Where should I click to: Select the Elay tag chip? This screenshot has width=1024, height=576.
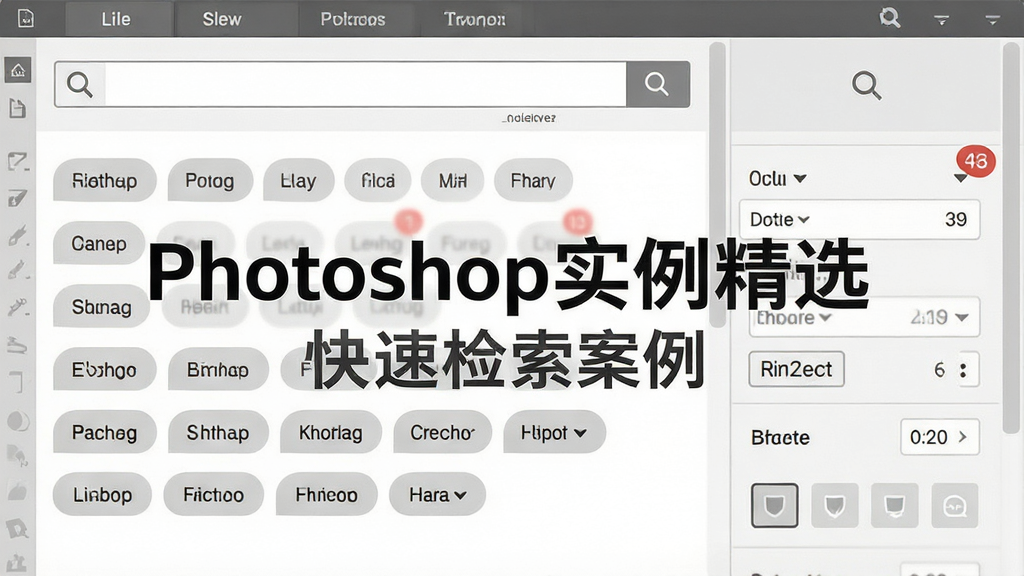click(298, 180)
